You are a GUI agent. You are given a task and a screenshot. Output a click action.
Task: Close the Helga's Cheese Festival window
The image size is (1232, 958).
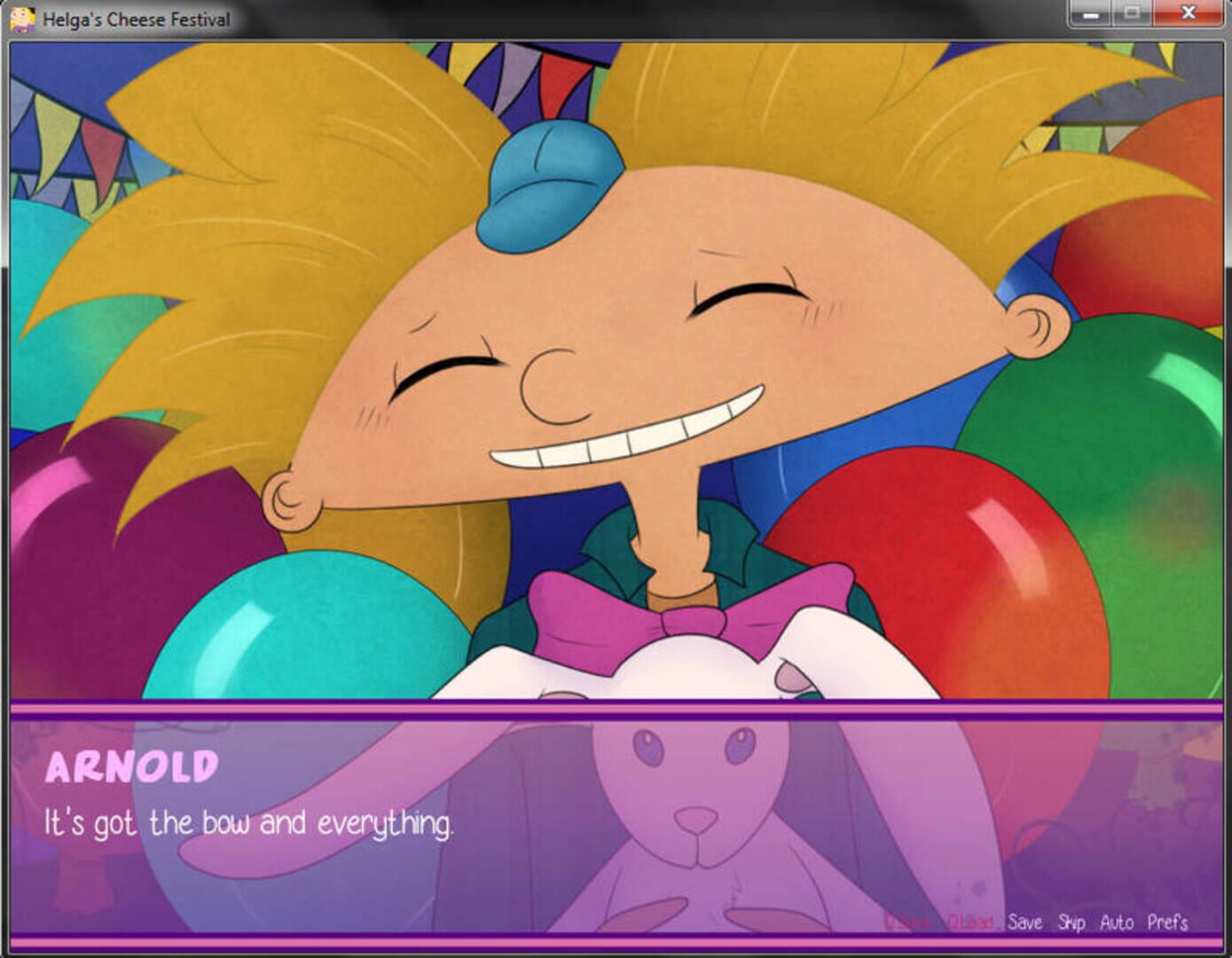tap(1189, 13)
